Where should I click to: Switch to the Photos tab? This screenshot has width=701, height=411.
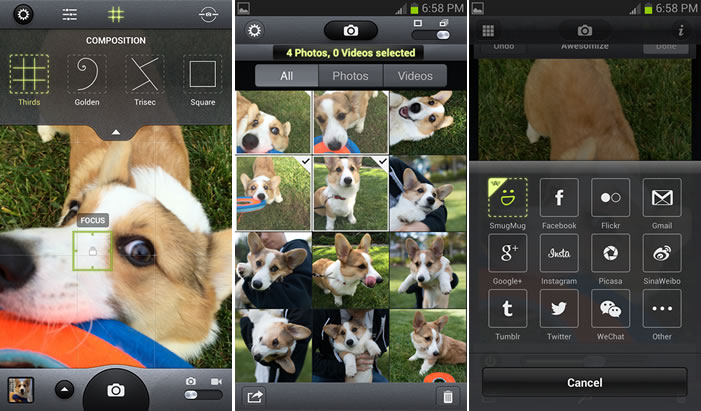(x=350, y=76)
